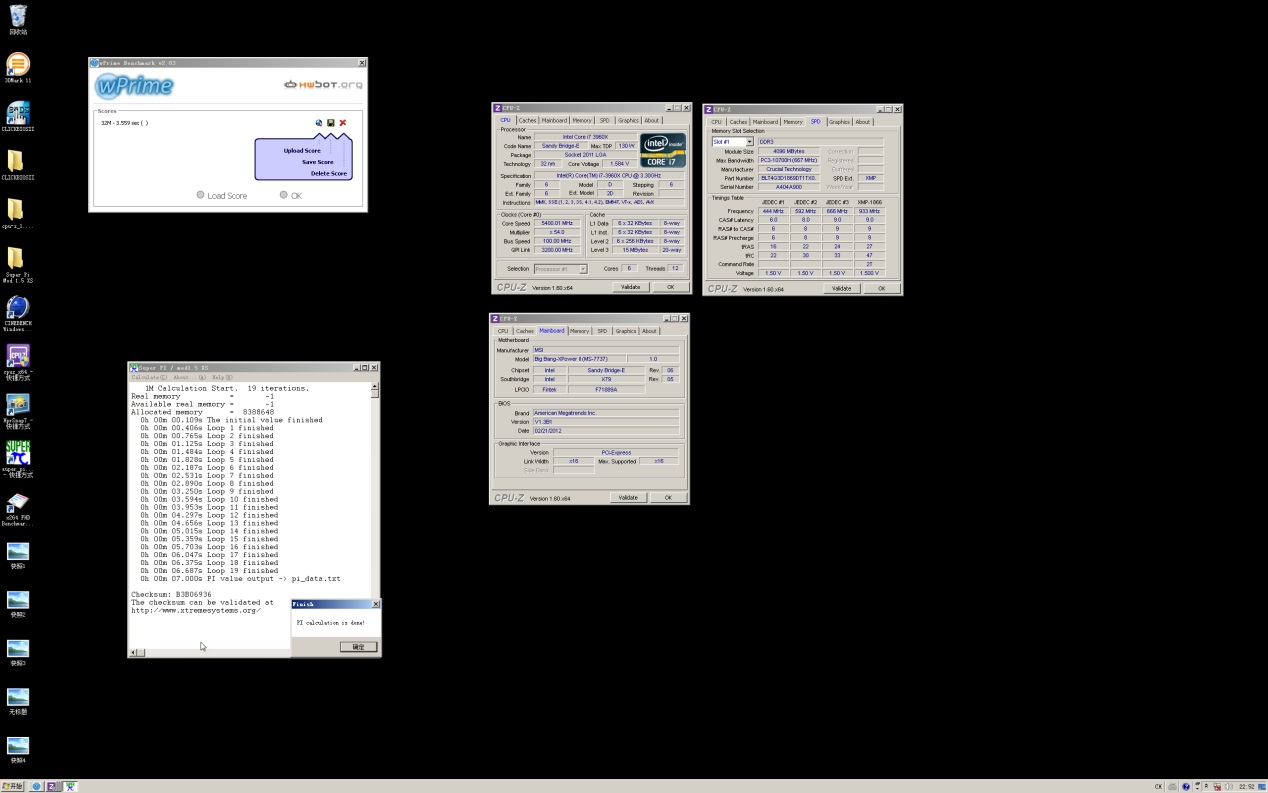Select the third image file icon on desktop

(x=18, y=648)
